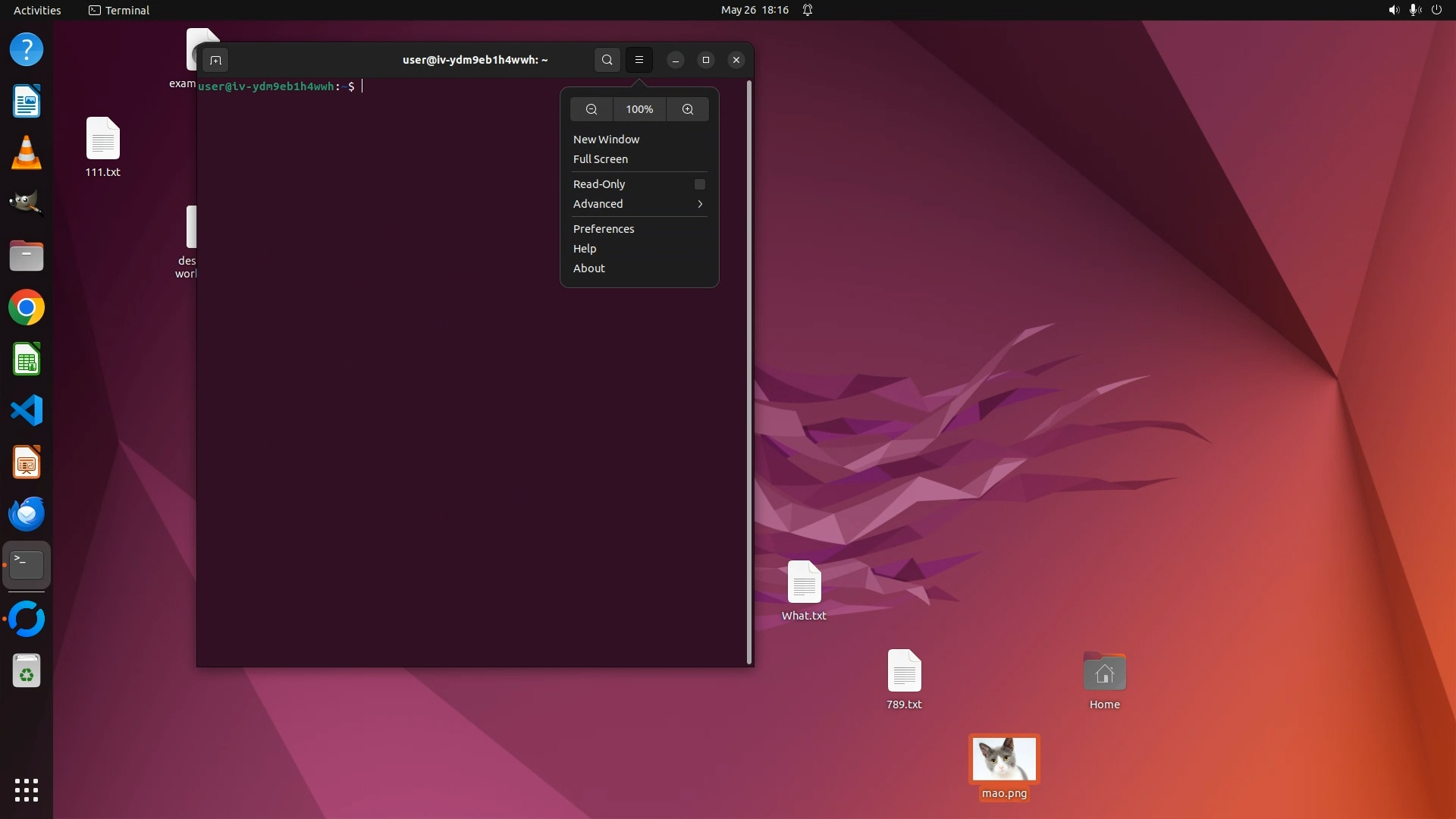Click the zoom in magnifier icon

(688, 109)
